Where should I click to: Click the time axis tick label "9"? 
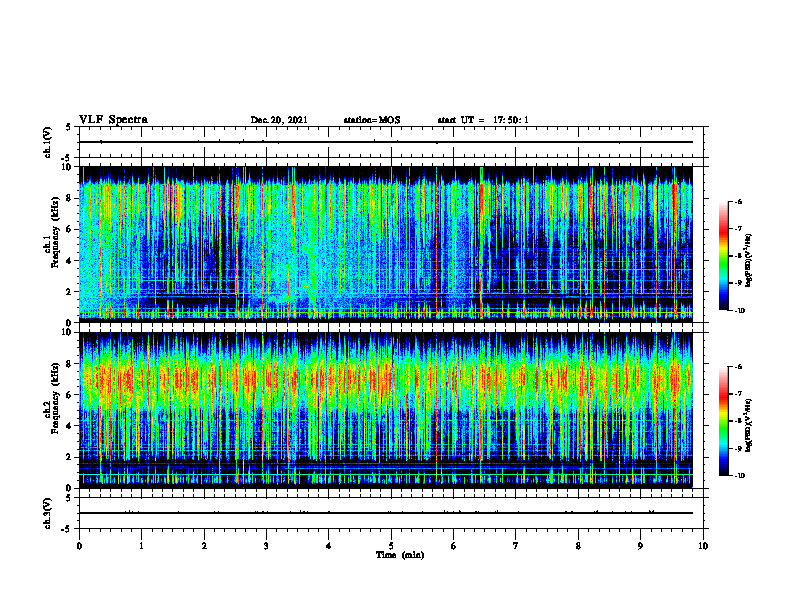tap(640, 546)
